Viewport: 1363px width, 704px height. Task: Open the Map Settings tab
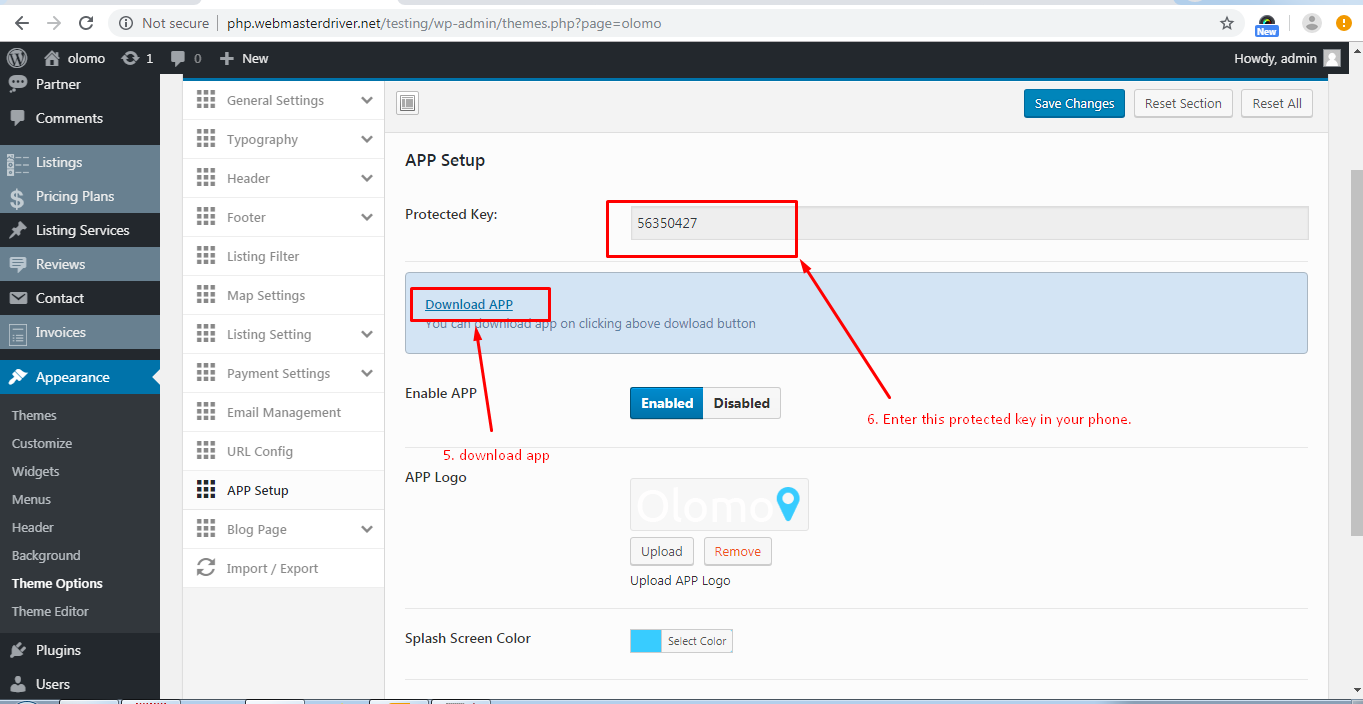coord(266,295)
